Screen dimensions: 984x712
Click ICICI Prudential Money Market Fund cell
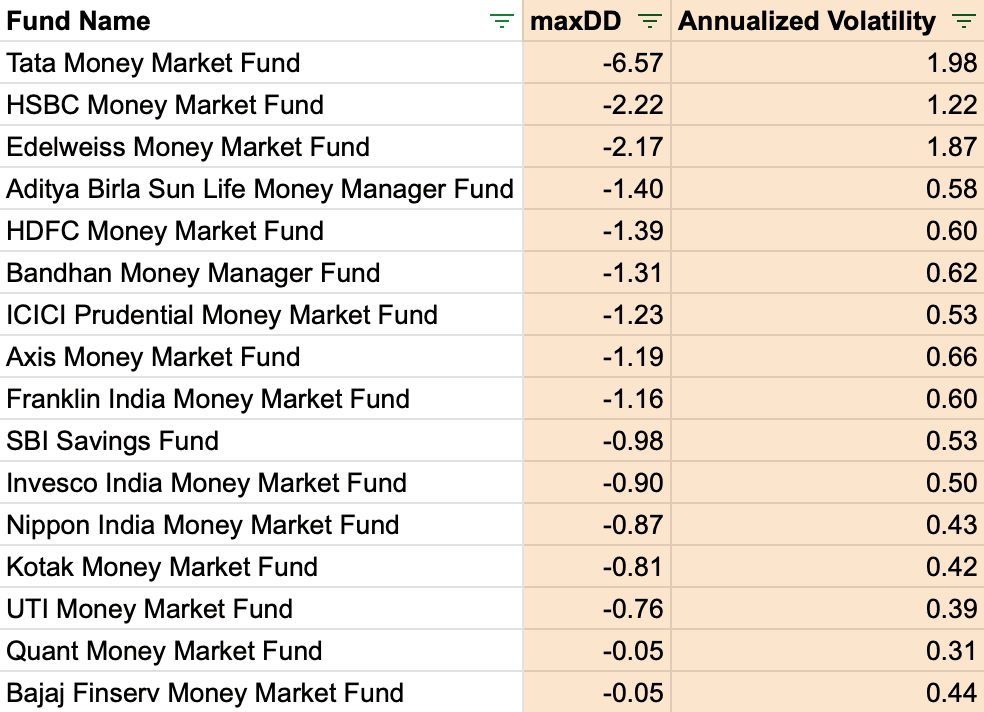pyautogui.click(x=222, y=315)
